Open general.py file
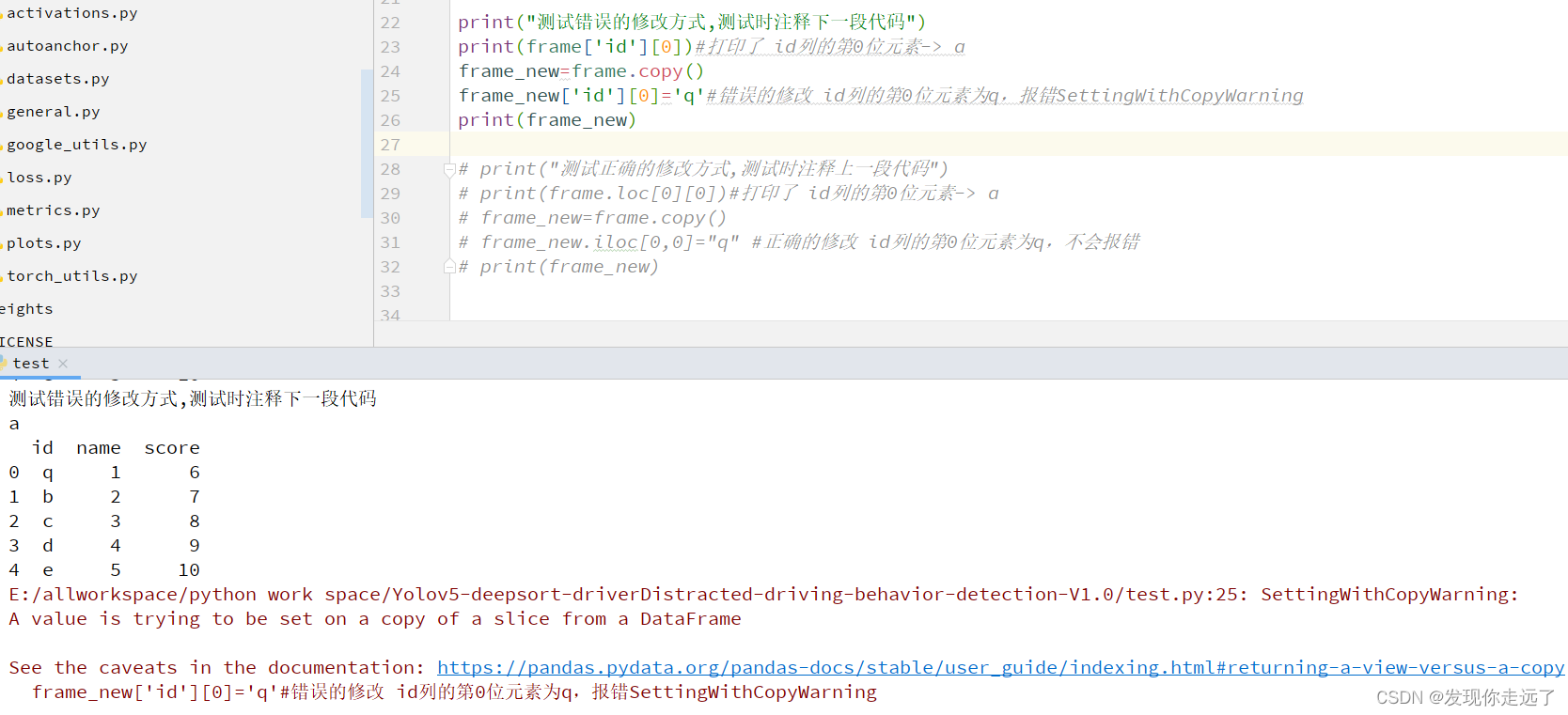Screen dimensions: 1568x715 (53, 112)
